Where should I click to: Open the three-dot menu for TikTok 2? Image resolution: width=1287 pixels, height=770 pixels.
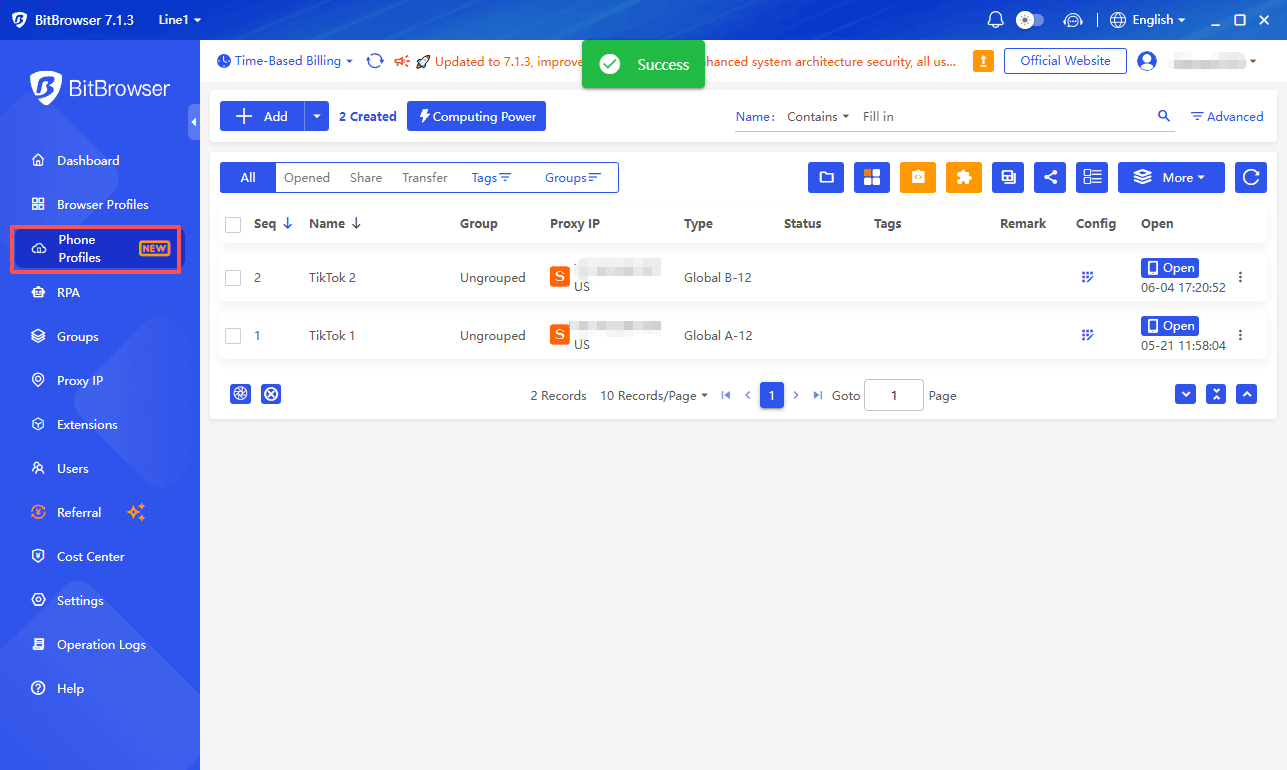1241,277
